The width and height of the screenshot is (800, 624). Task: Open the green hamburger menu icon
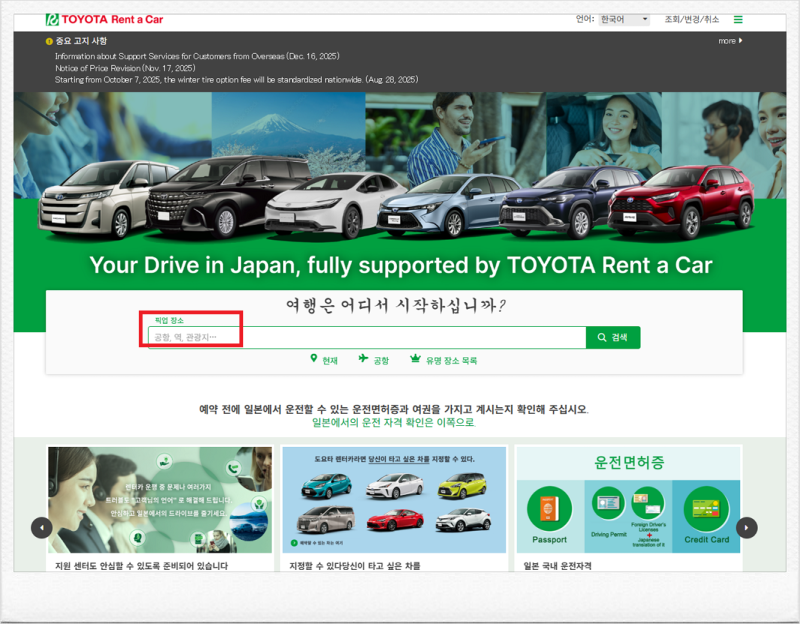pyautogui.click(x=738, y=20)
